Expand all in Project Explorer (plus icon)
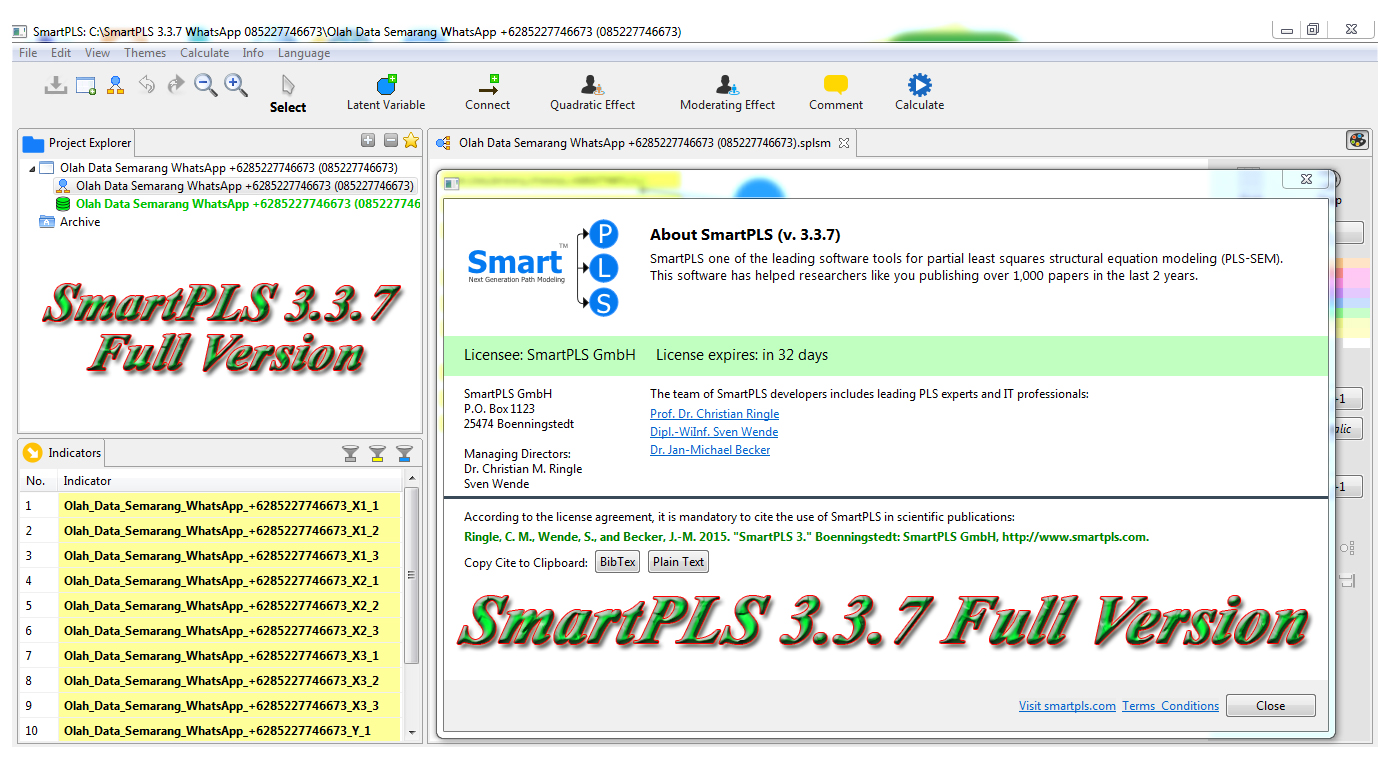The height and width of the screenshot is (781, 1381). click(368, 141)
